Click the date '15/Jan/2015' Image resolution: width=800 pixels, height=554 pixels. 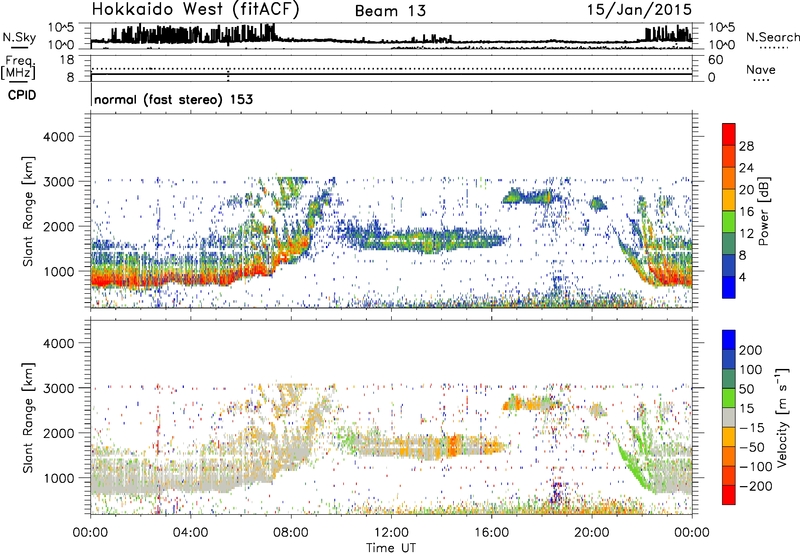pos(639,9)
